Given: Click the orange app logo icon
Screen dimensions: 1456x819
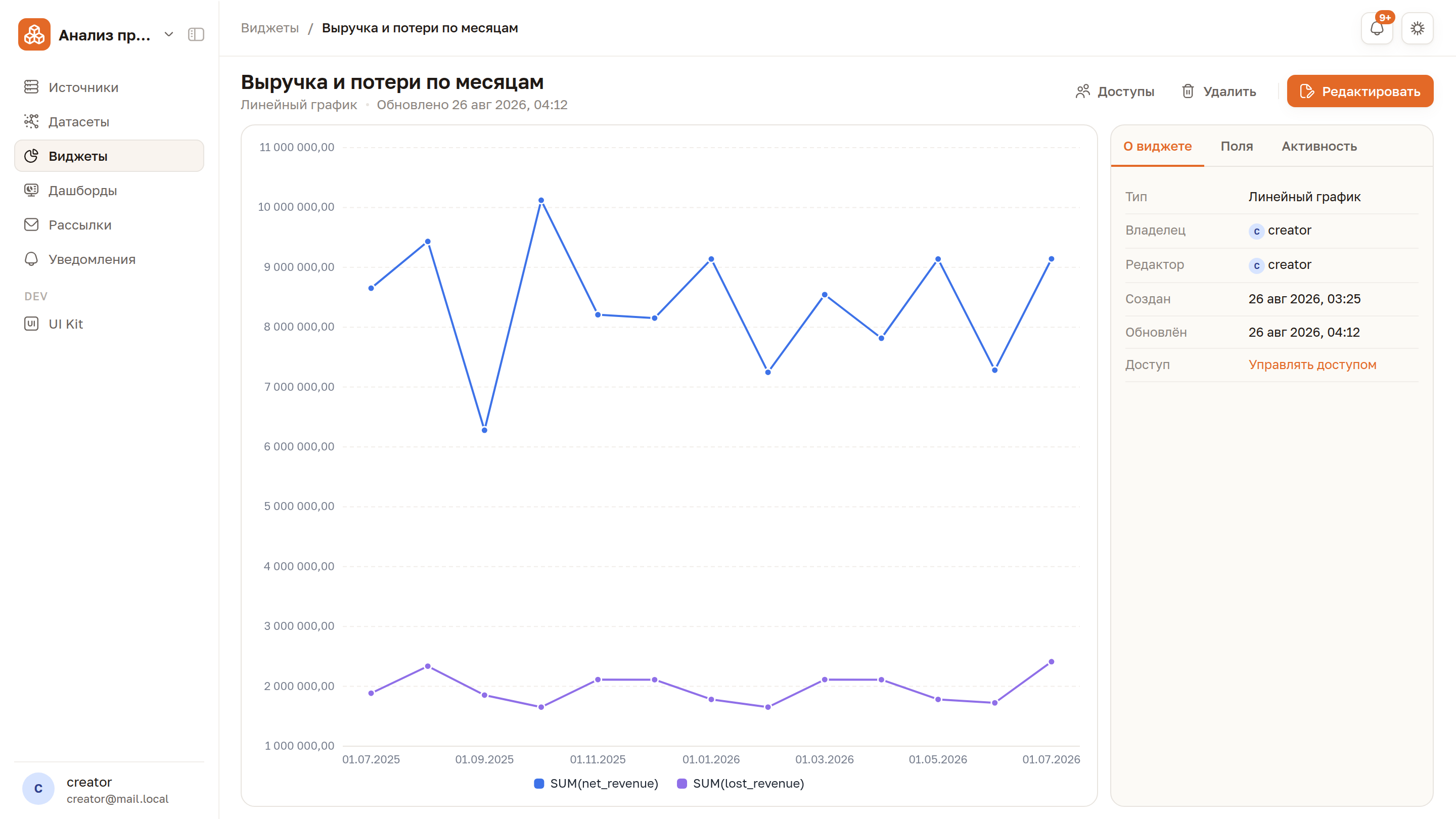Looking at the screenshot, I should click(x=34, y=34).
